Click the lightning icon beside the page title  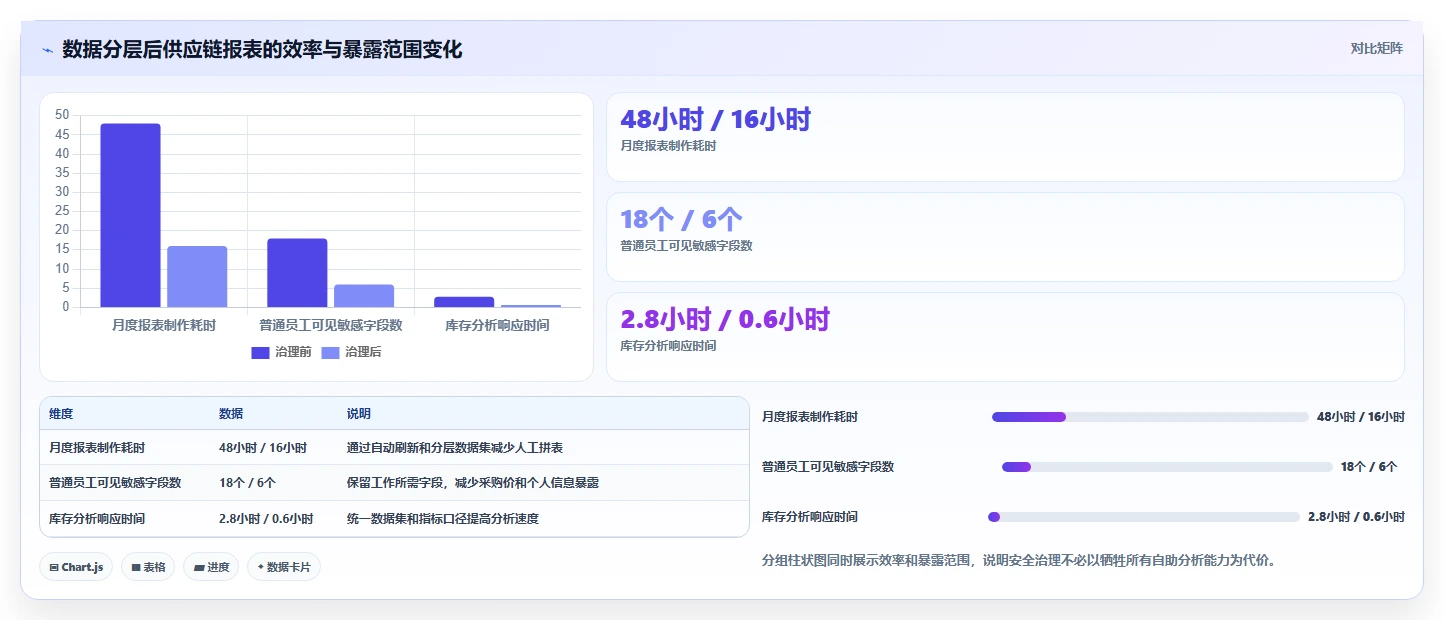click(x=47, y=50)
